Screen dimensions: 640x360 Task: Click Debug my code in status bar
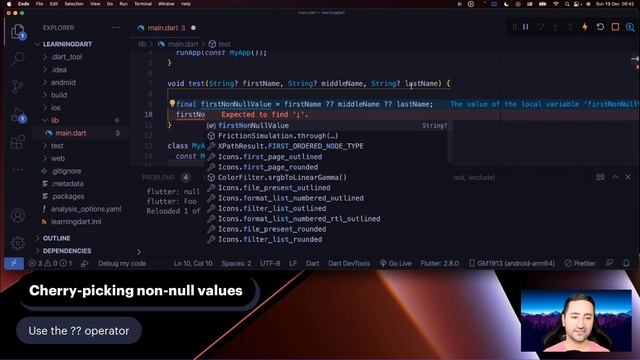tap(122, 263)
